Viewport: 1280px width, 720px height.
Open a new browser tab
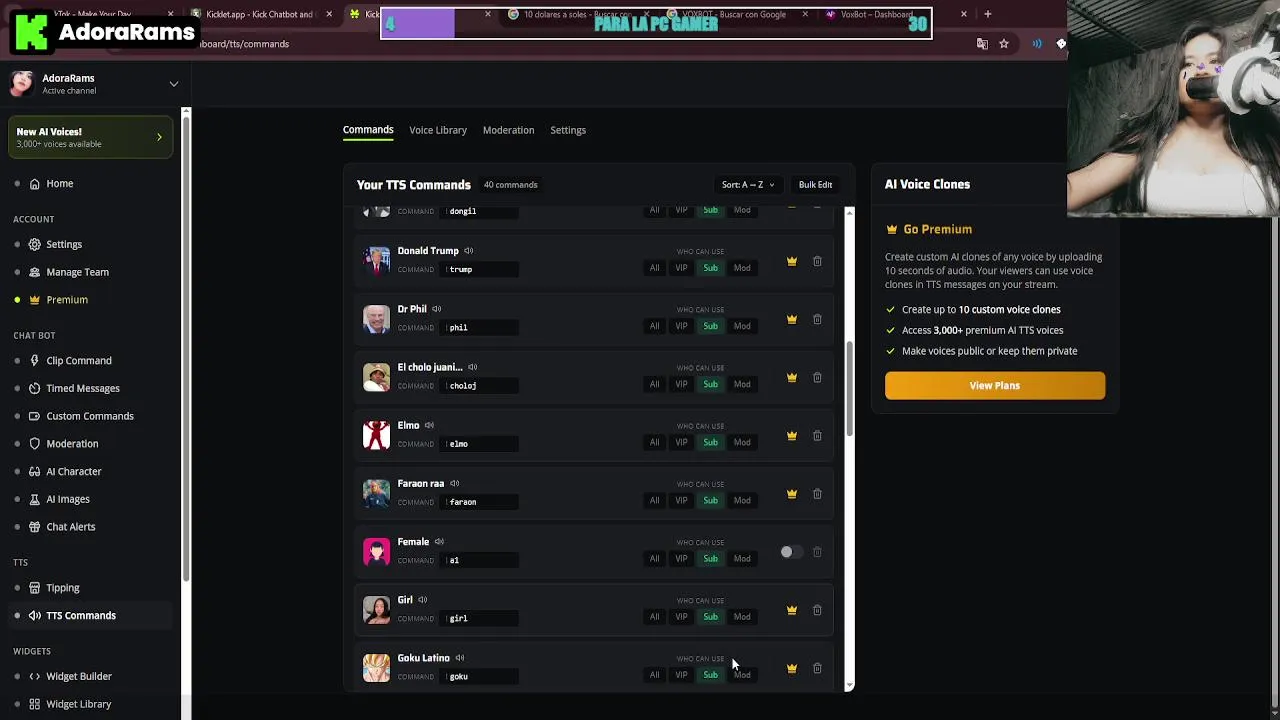987,14
